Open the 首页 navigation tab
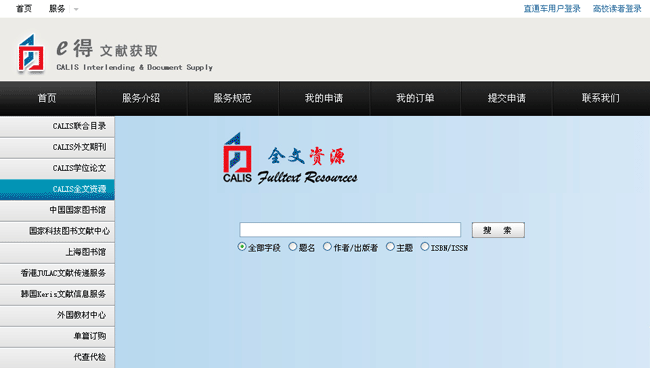Image resolution: width=650 pixels, height=368 pixels. pyautogui.click(x=48, y=98)
